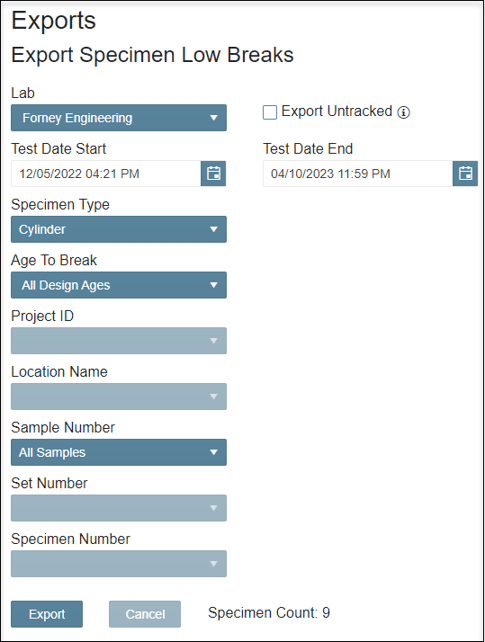Click the Lab dropdown arrow
The height and width of the screenshot is (642, 485).
(x=213, y=118)
